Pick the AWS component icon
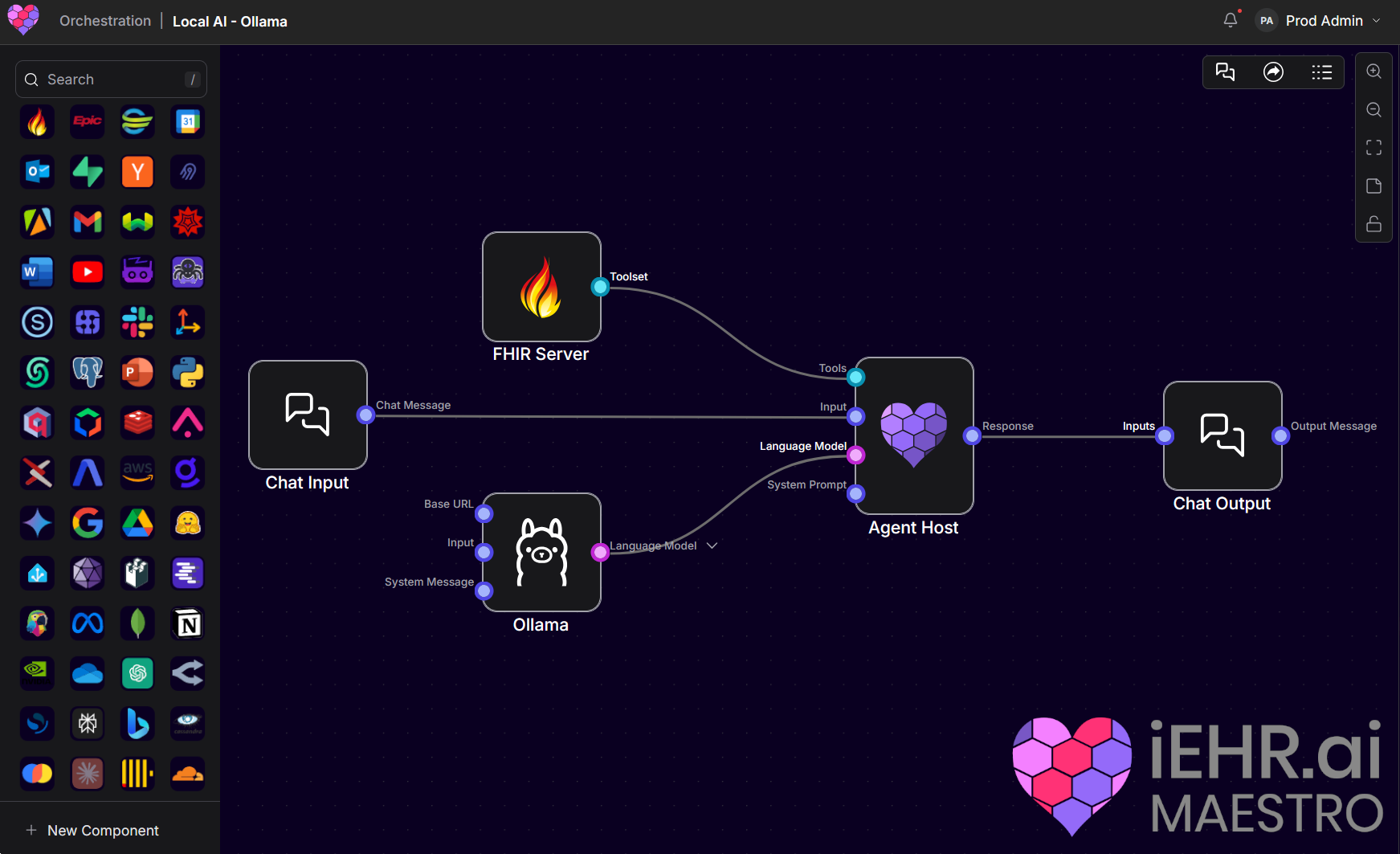Viewport: 1400px width, 854px height. click(x=137, y=472)
